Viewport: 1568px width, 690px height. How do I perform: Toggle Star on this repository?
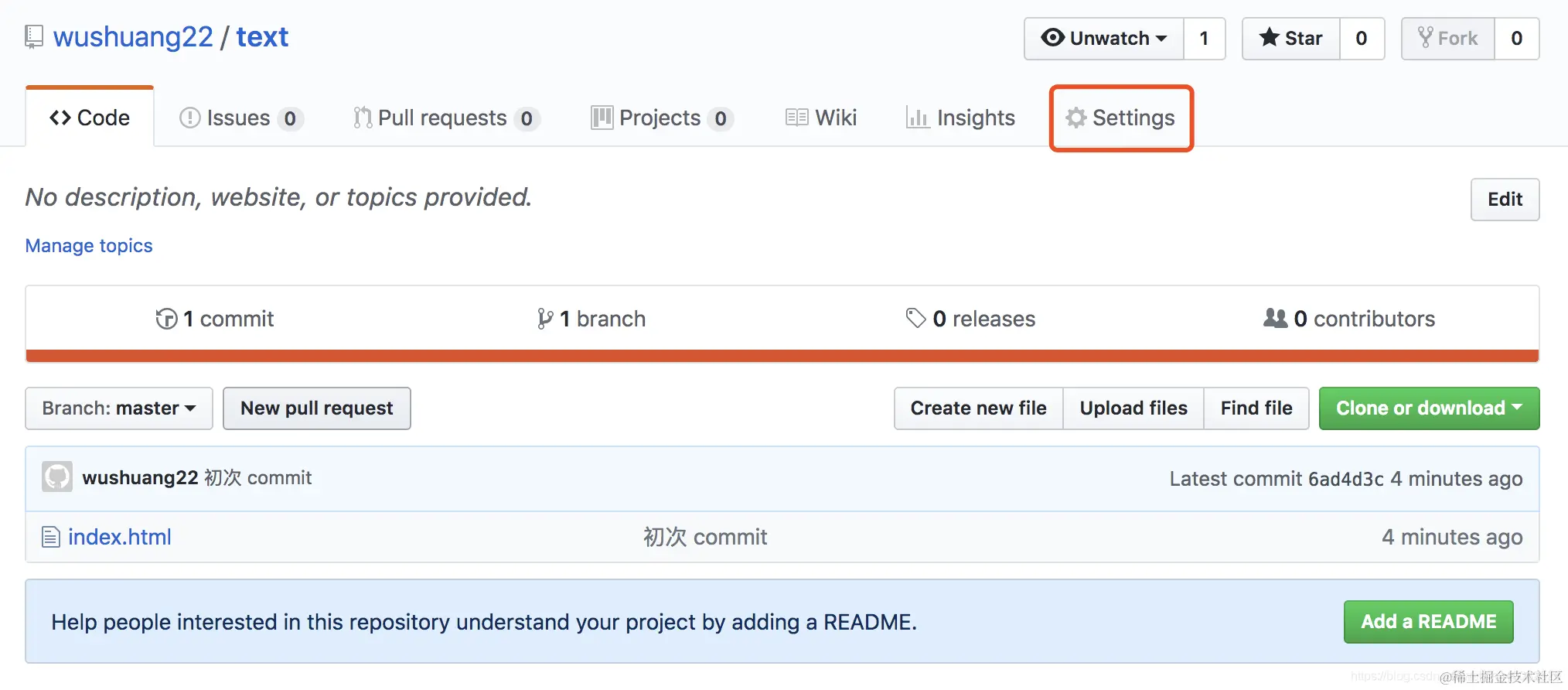click(x=1290, y=39)
